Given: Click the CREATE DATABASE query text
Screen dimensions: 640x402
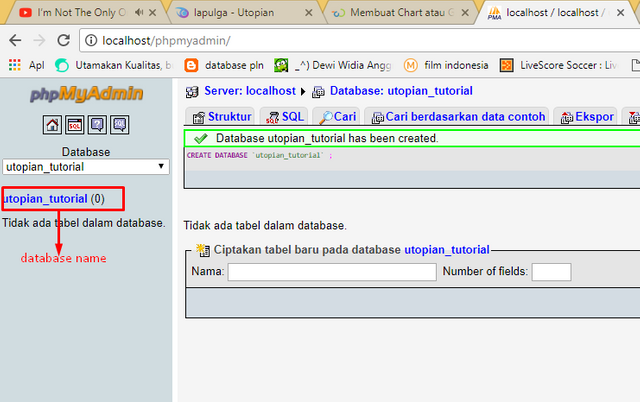Looking at the screenshot, I should pos(260,155).
